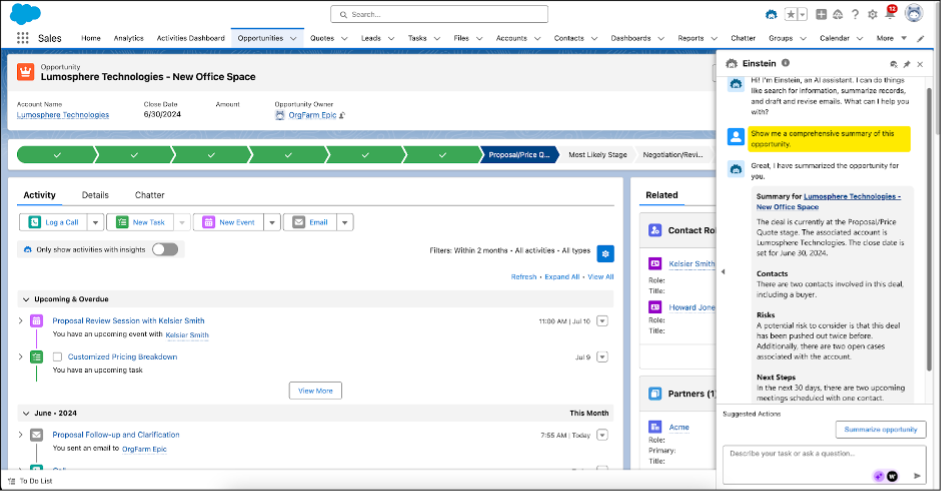The height and width of the screenshot is (493, 943).
Task: Open the Einstein assistant header icon
Action: point(771,14)
